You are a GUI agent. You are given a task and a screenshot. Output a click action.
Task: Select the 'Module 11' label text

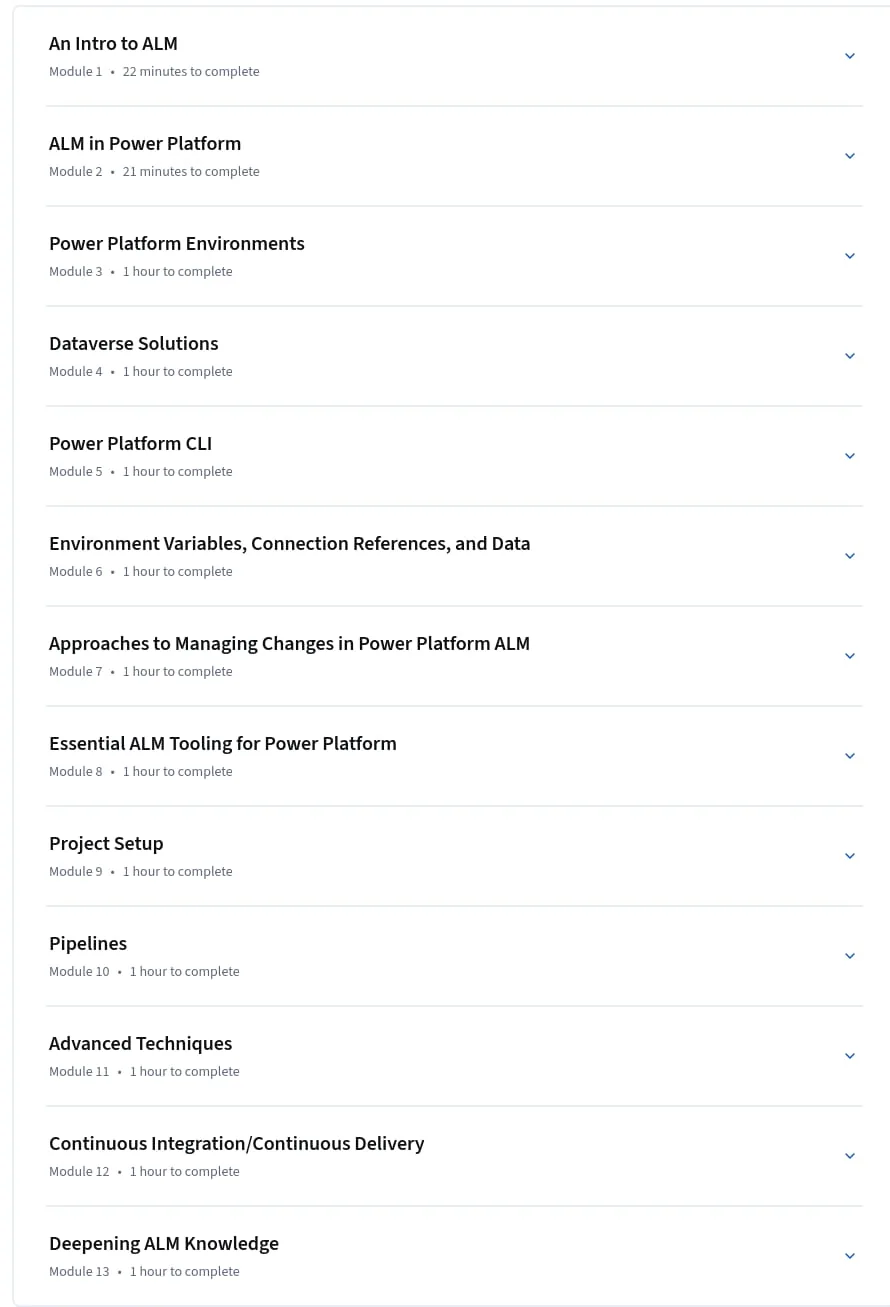[x=79, y=1072]
